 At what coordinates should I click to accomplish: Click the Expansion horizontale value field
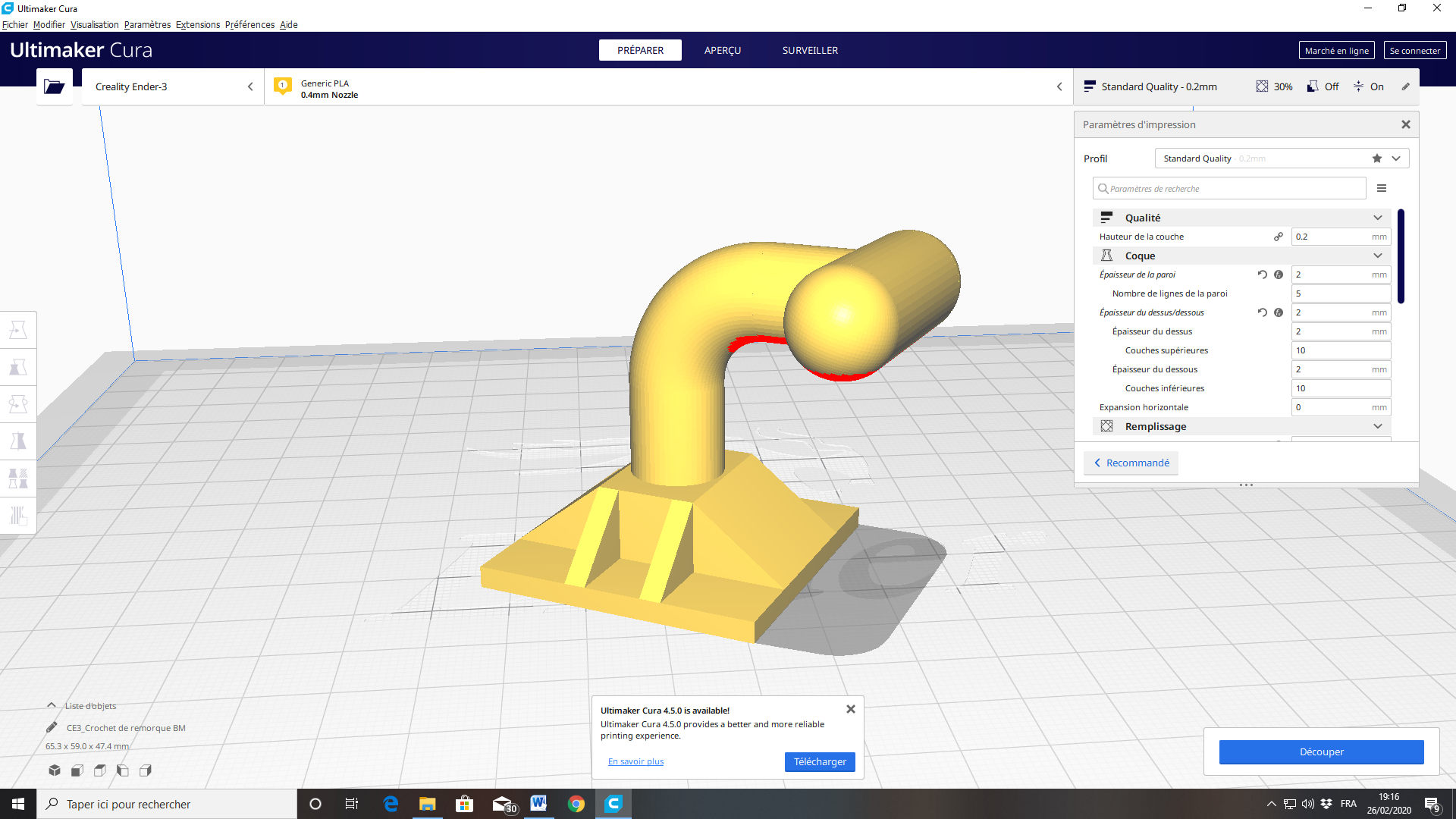click(1341, 407)
